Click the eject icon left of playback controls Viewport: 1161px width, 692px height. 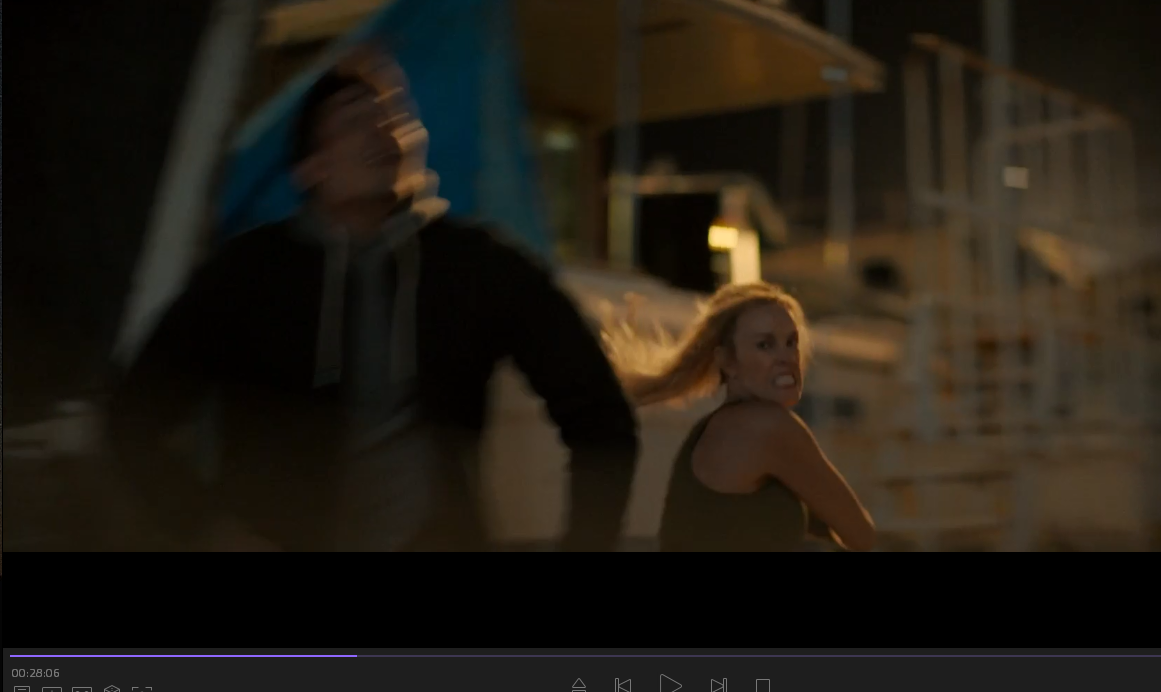coord(578,685)
